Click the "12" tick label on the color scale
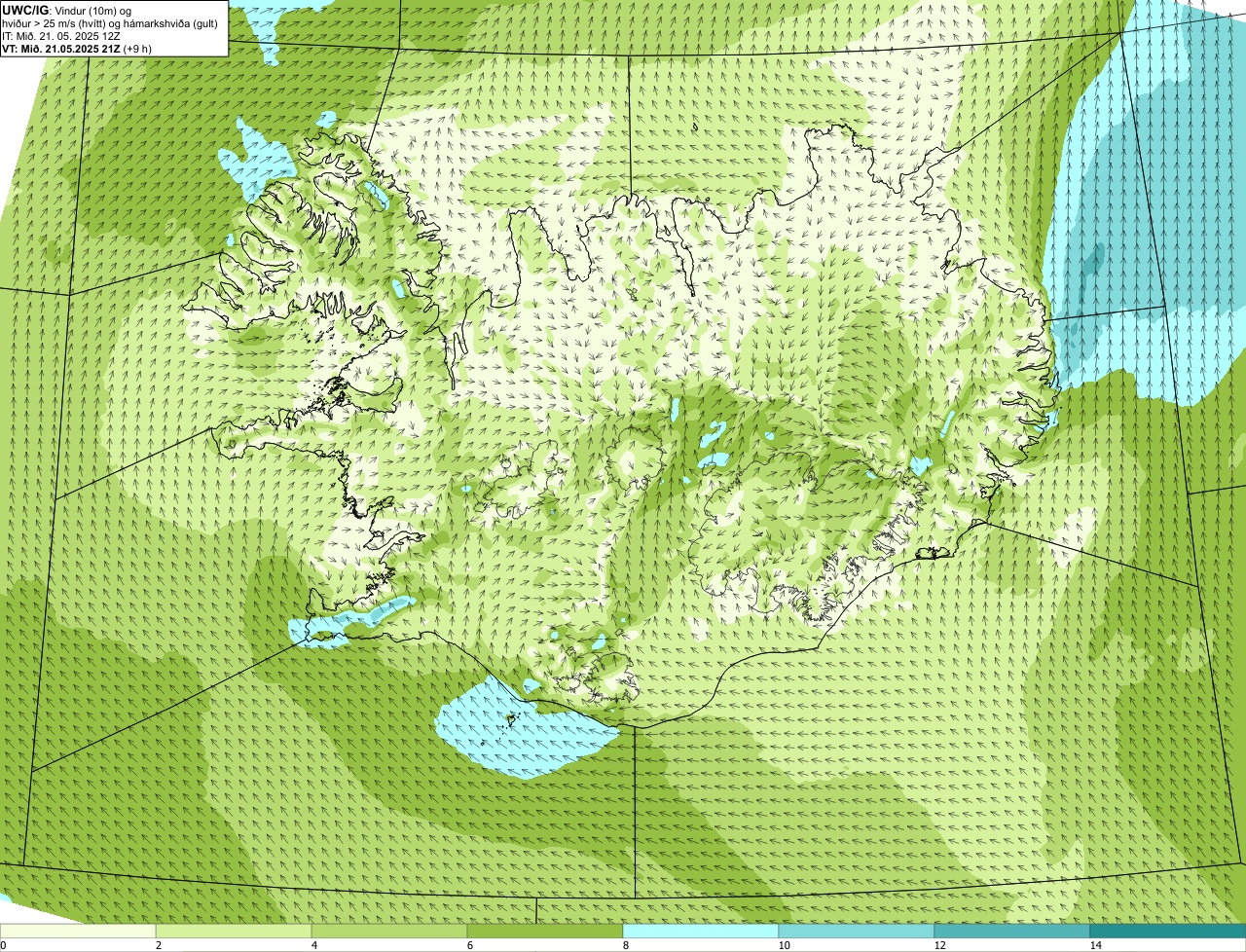 click(939, 945)
